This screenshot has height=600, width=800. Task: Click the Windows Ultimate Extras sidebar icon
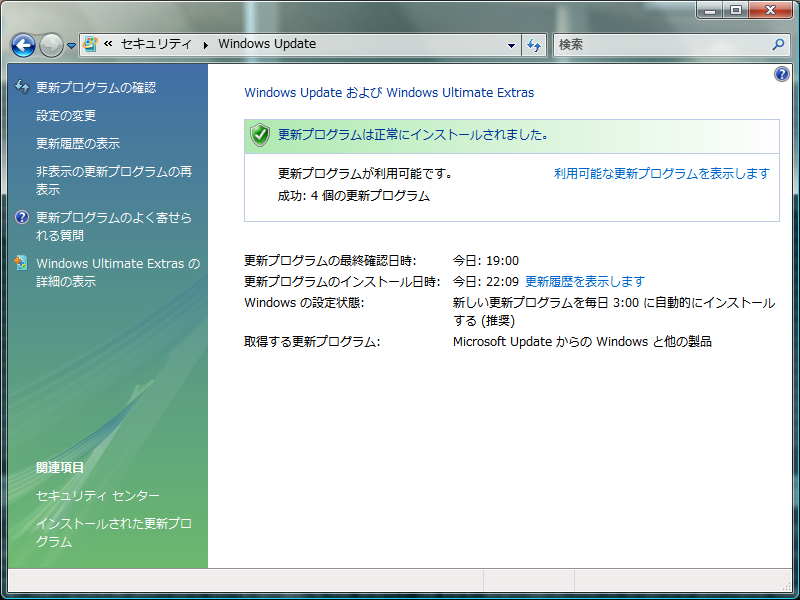(21, 263)
